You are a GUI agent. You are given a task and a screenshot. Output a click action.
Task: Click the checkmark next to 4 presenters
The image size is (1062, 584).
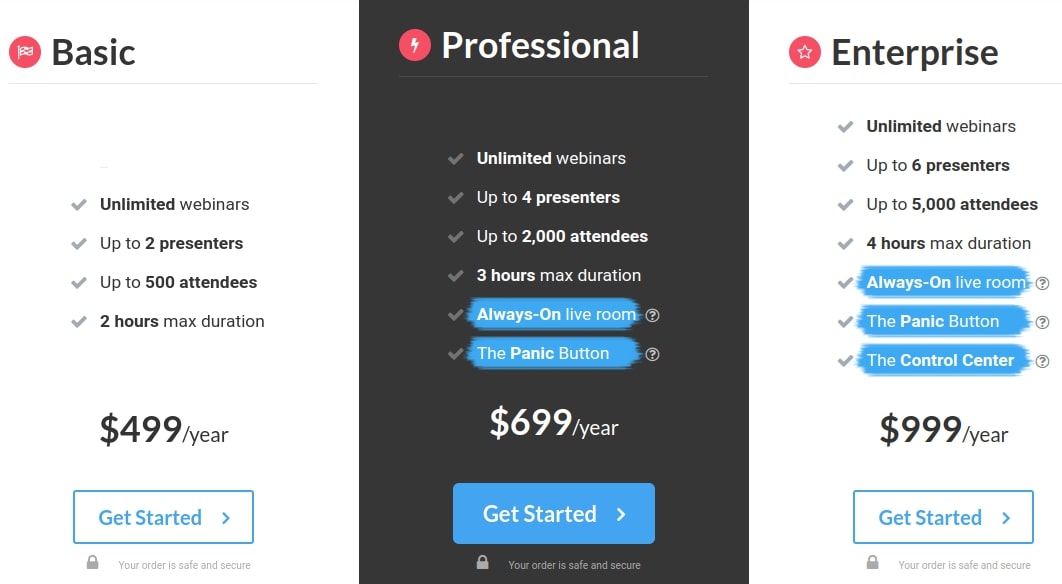click(x=456, y=198)
